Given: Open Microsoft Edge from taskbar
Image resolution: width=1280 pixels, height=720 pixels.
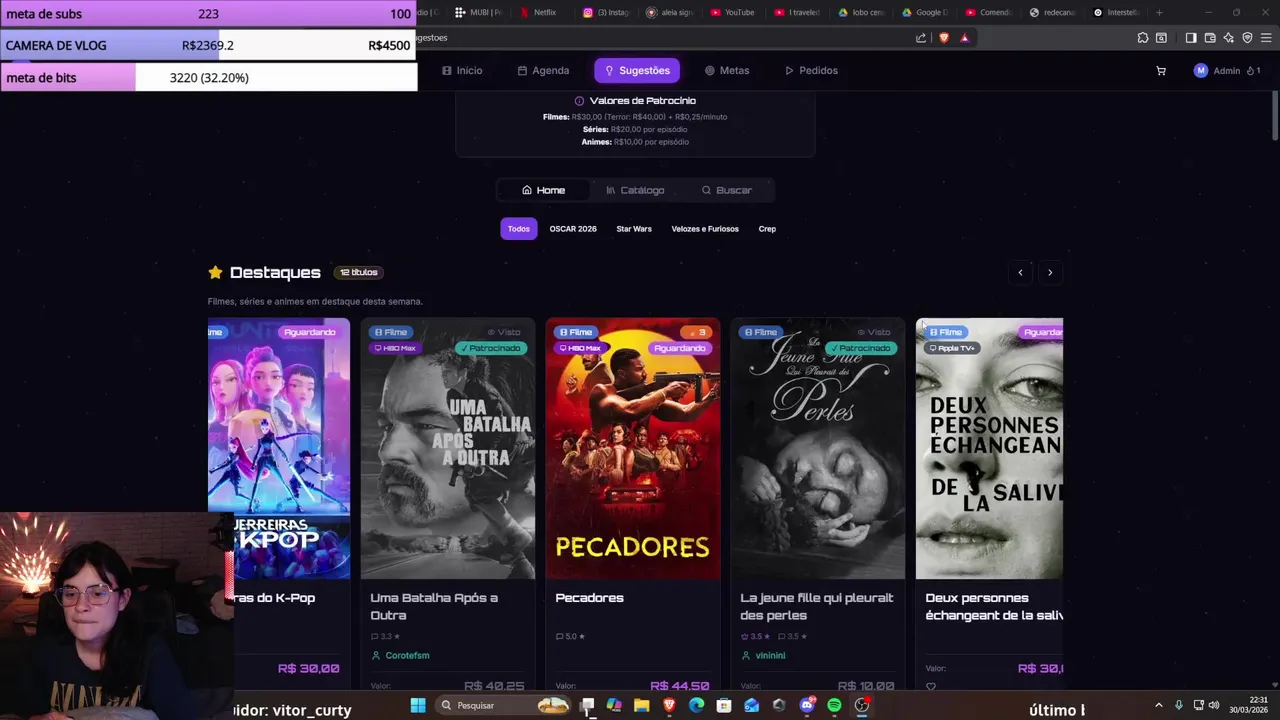Looking at the screenshot, I should click(696, 705).
